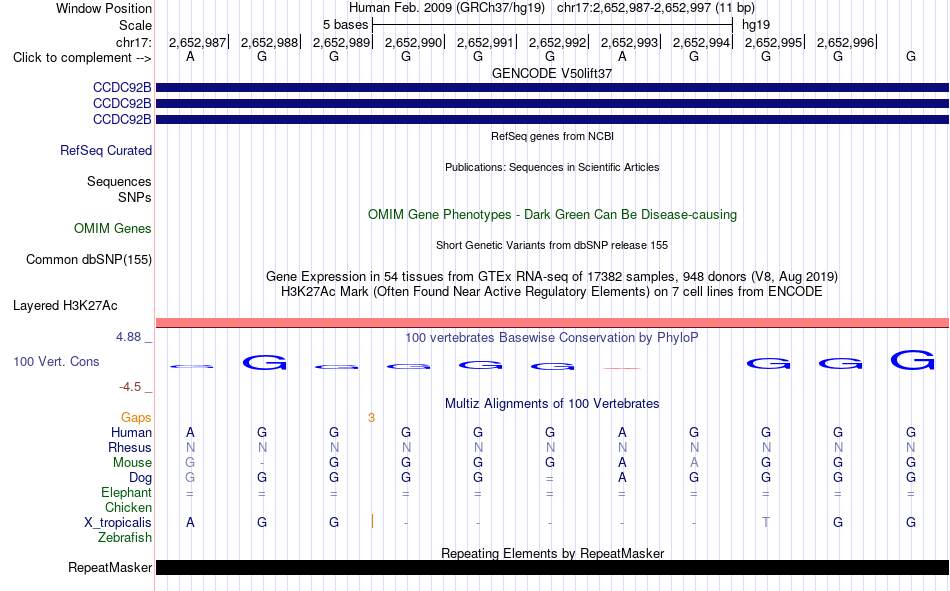Click the Dog species label
Image resolution: width=950 pixels, height=591 pixels.
[140, 478]
